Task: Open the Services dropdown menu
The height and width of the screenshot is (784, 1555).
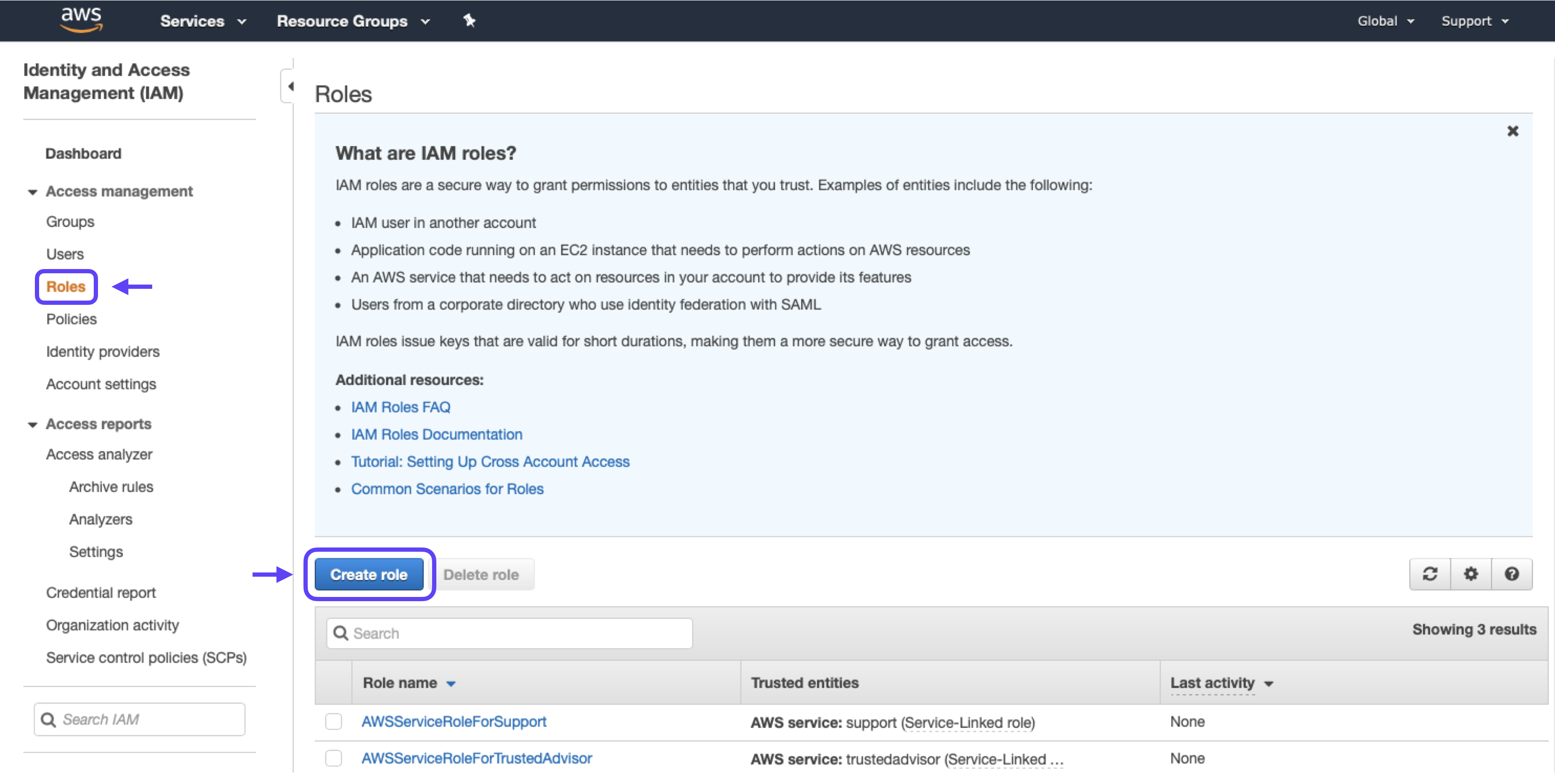Action: [x=204, y=21]
